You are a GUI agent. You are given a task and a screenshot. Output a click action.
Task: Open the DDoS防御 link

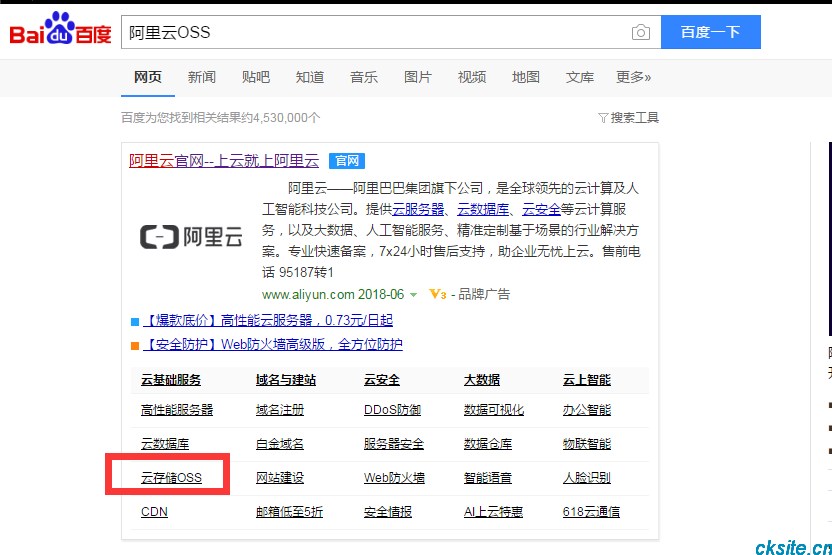(393, 410)
